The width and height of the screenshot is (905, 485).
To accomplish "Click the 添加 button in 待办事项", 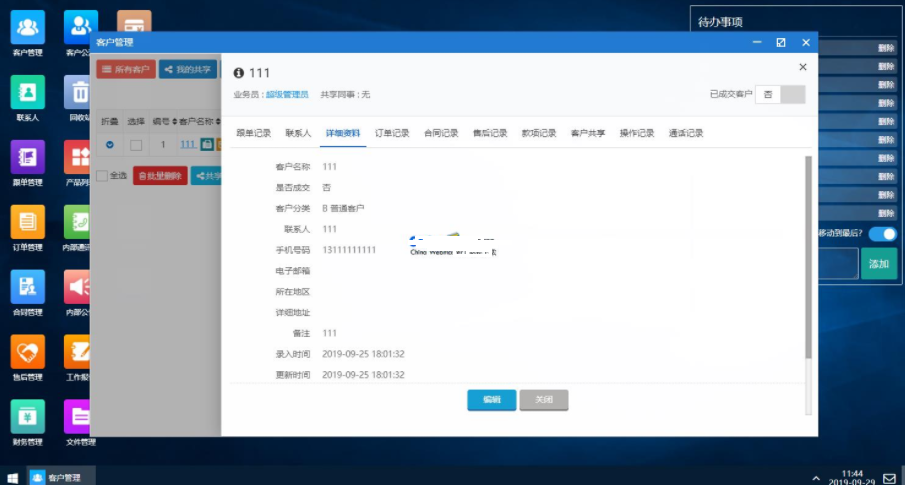I will [x=879, y=263].
